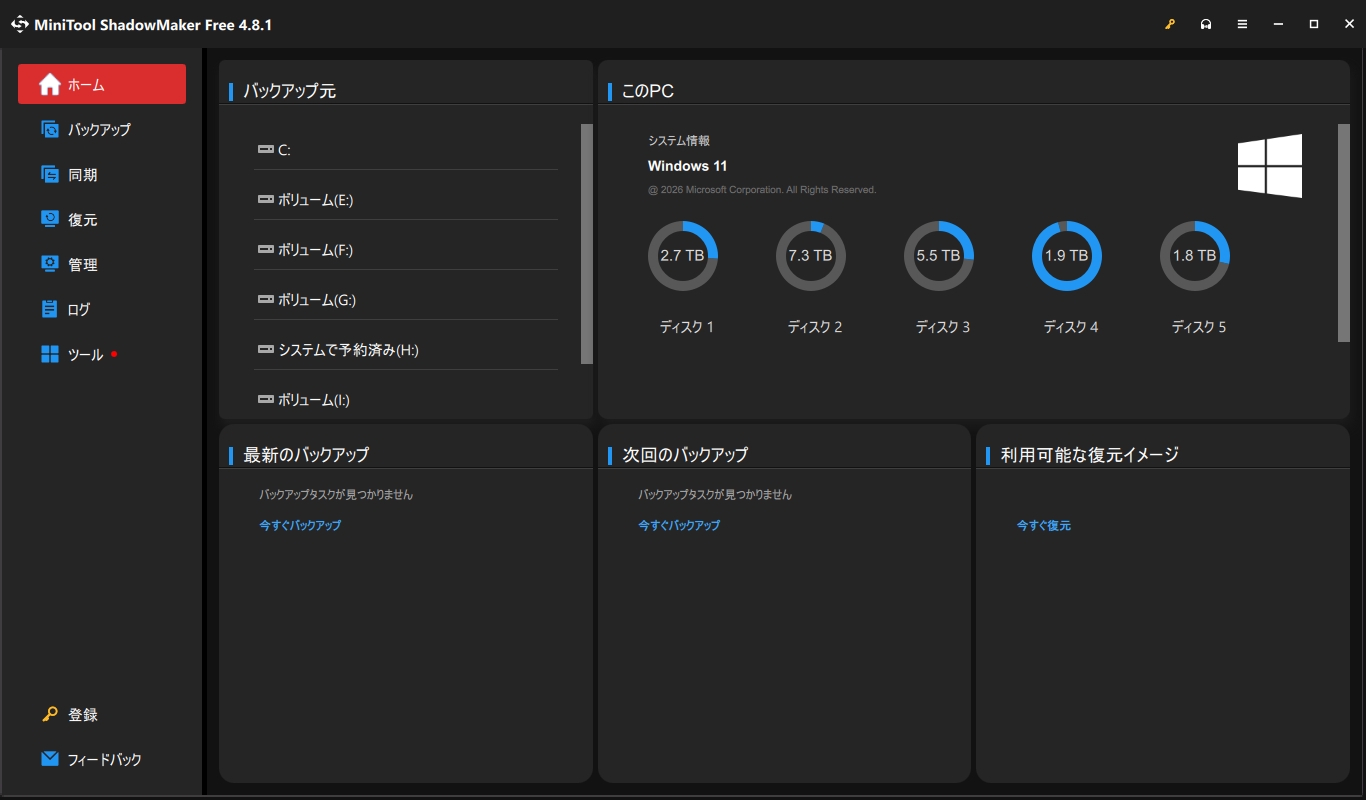
Task: Click the システム情報 label
Action: (x=679, y=141)
